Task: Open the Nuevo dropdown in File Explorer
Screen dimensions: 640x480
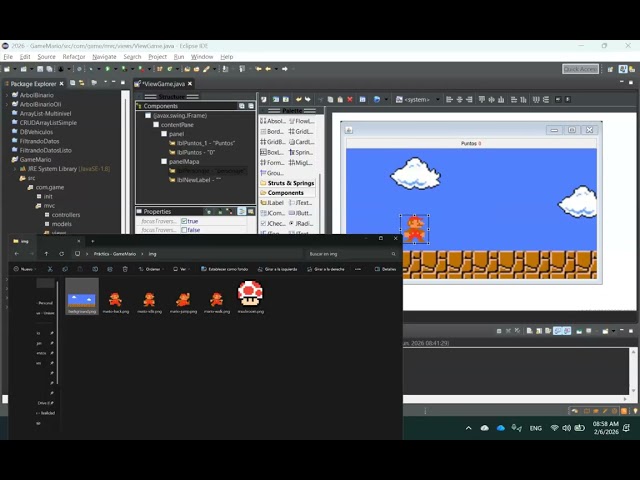Action: point(24,269)
